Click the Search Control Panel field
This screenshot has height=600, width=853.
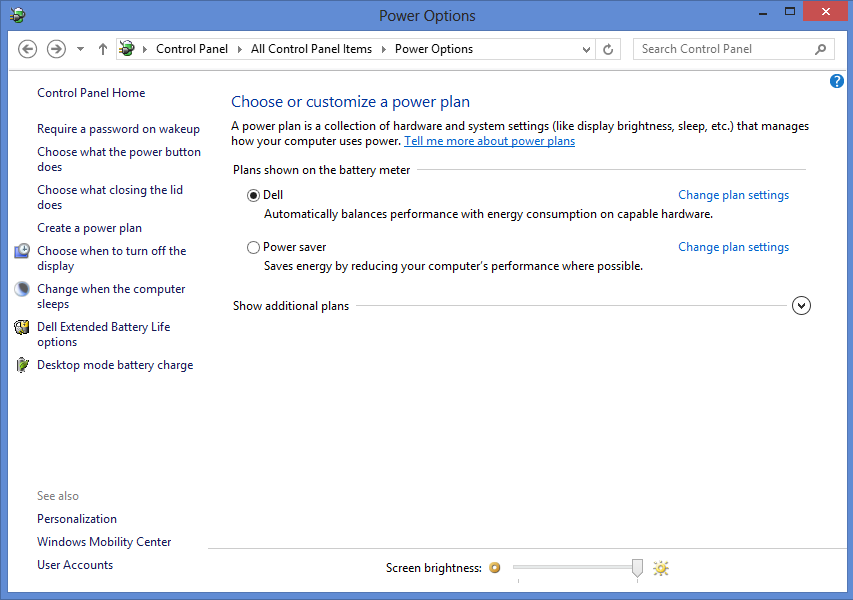733,49
